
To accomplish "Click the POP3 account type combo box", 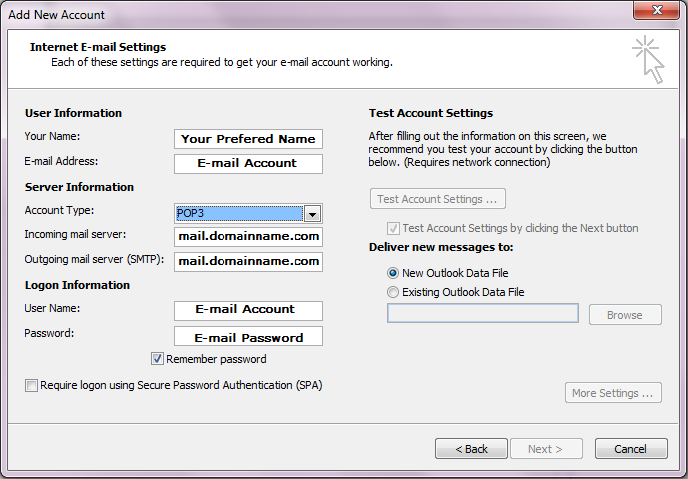I will (238, 213).
